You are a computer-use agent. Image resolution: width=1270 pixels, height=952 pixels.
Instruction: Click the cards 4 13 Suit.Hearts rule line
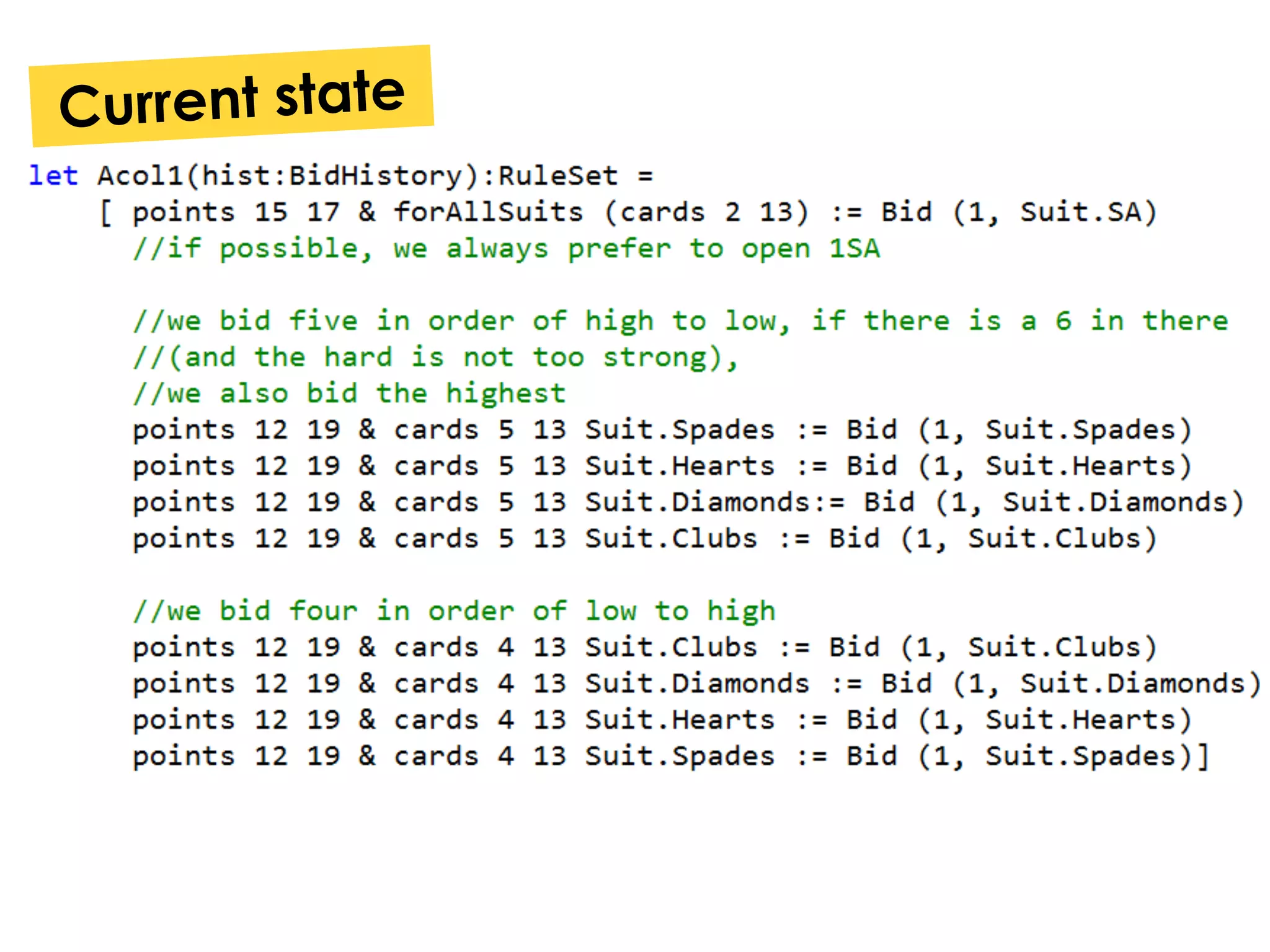pos(661,720)
